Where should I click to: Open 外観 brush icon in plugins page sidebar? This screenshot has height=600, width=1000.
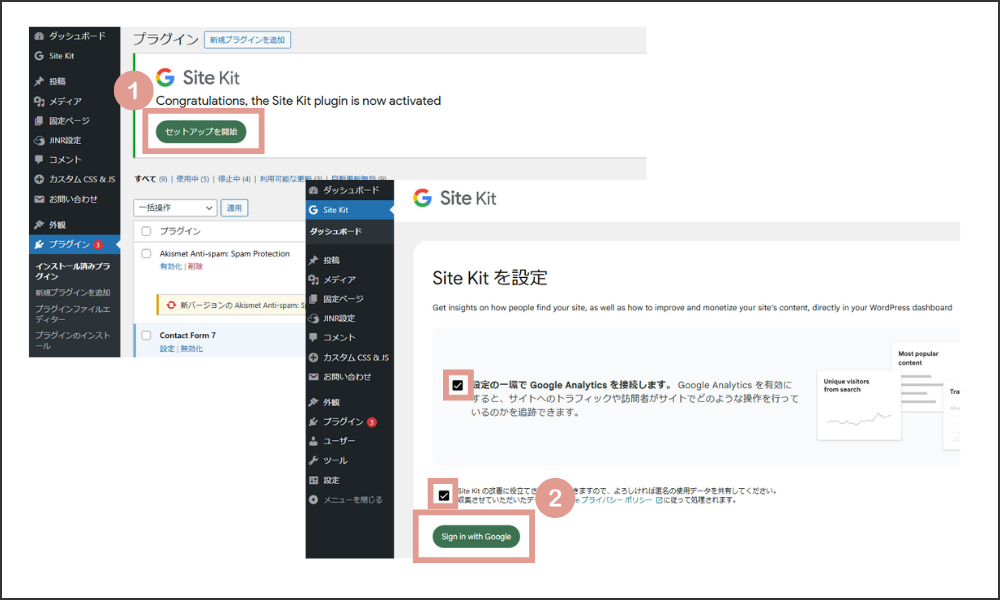[39, 224]
